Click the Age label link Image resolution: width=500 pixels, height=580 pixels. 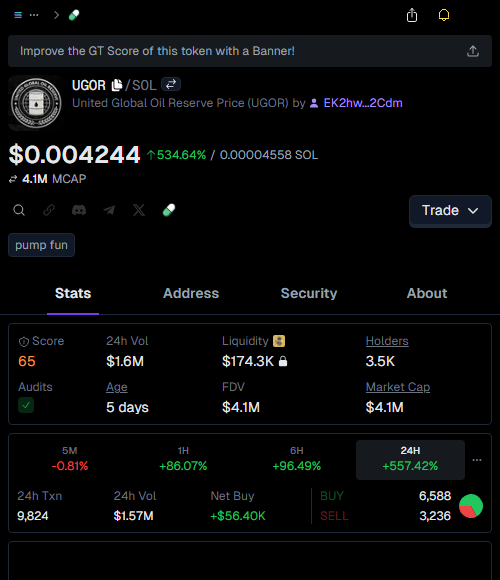tap(117, 387)
